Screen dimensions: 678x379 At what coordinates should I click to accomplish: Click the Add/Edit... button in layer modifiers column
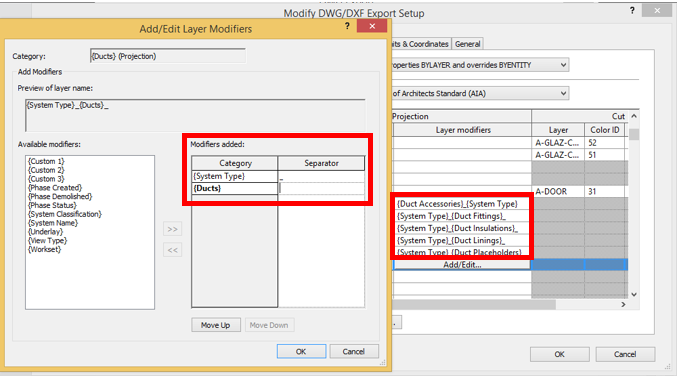click(x=462, y=265)
